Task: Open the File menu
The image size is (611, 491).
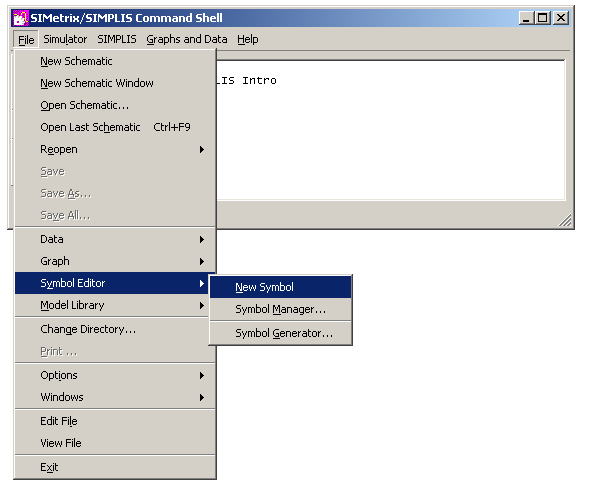Action: click(x=26, y=40)
